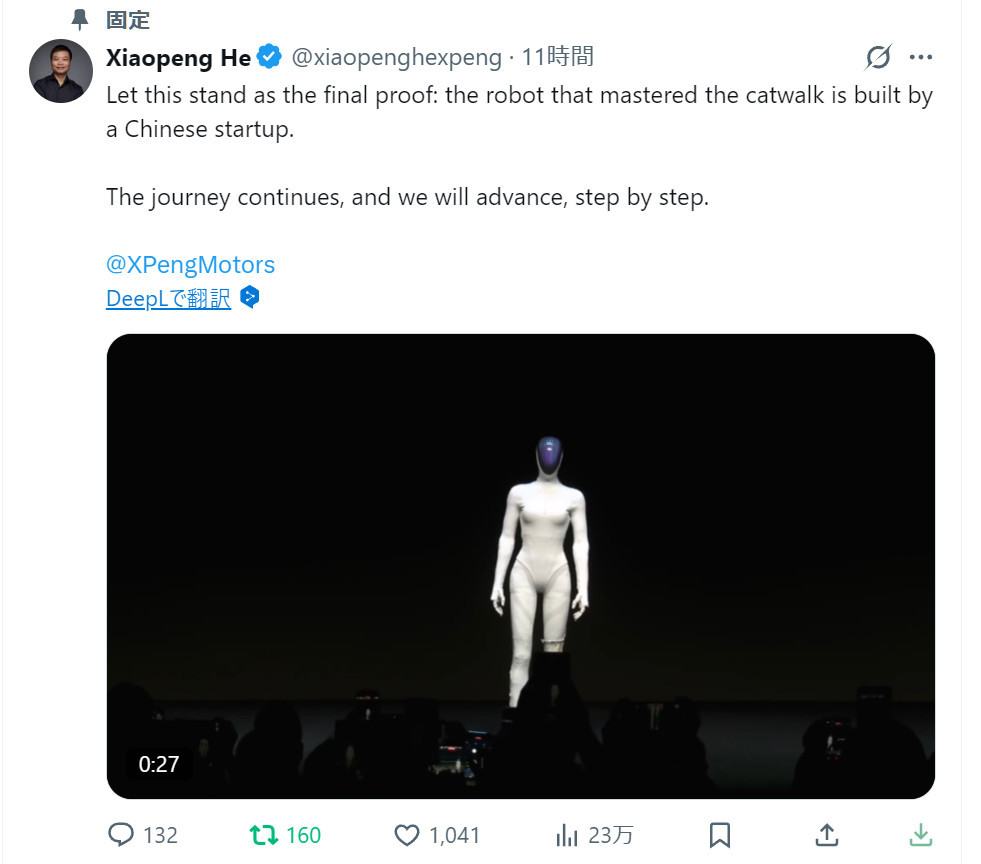
Task: Click the DeepL logo icon
Action: (250, 297)
